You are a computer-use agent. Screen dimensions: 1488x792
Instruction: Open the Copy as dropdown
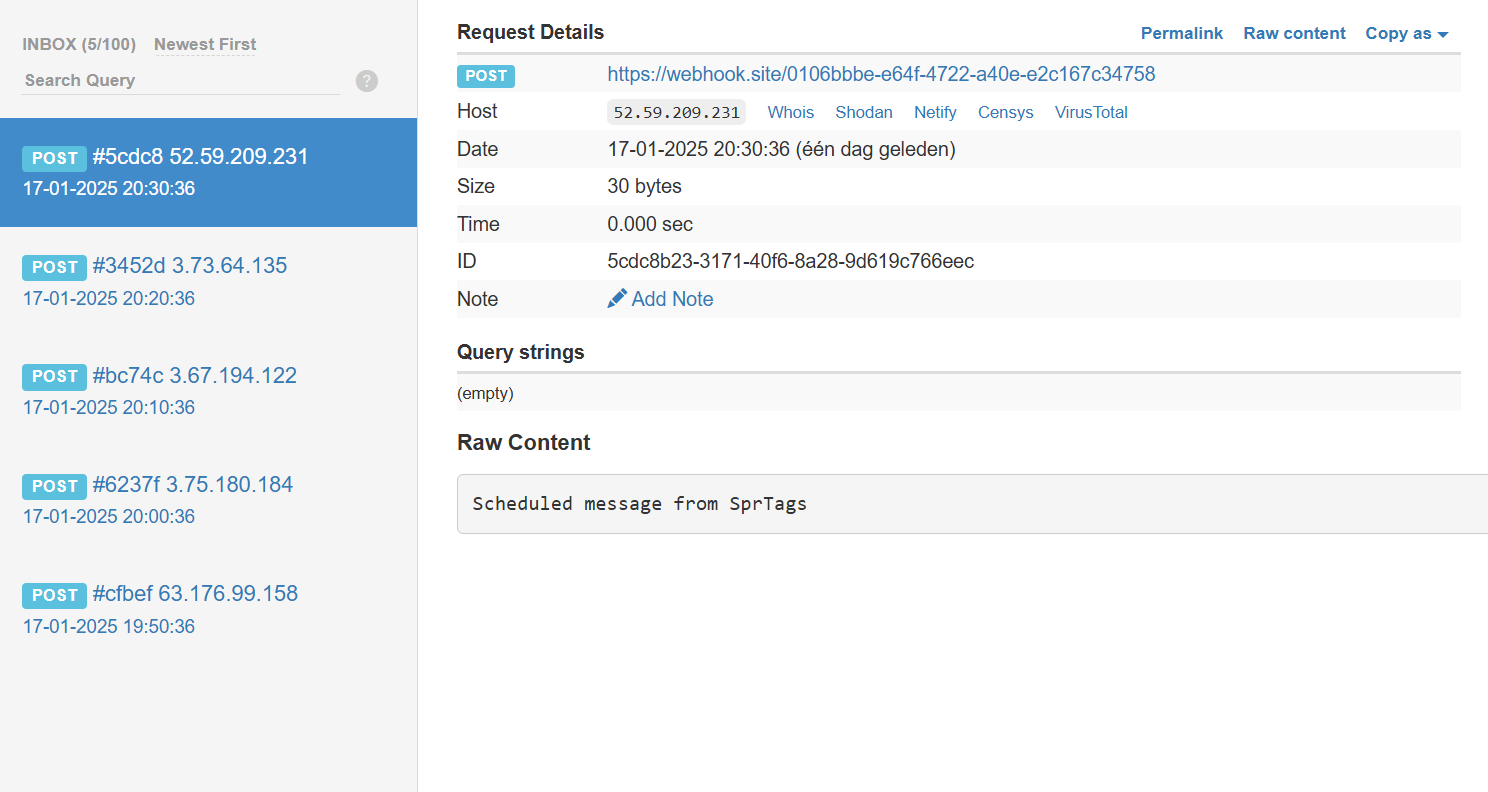(1406, 33)
